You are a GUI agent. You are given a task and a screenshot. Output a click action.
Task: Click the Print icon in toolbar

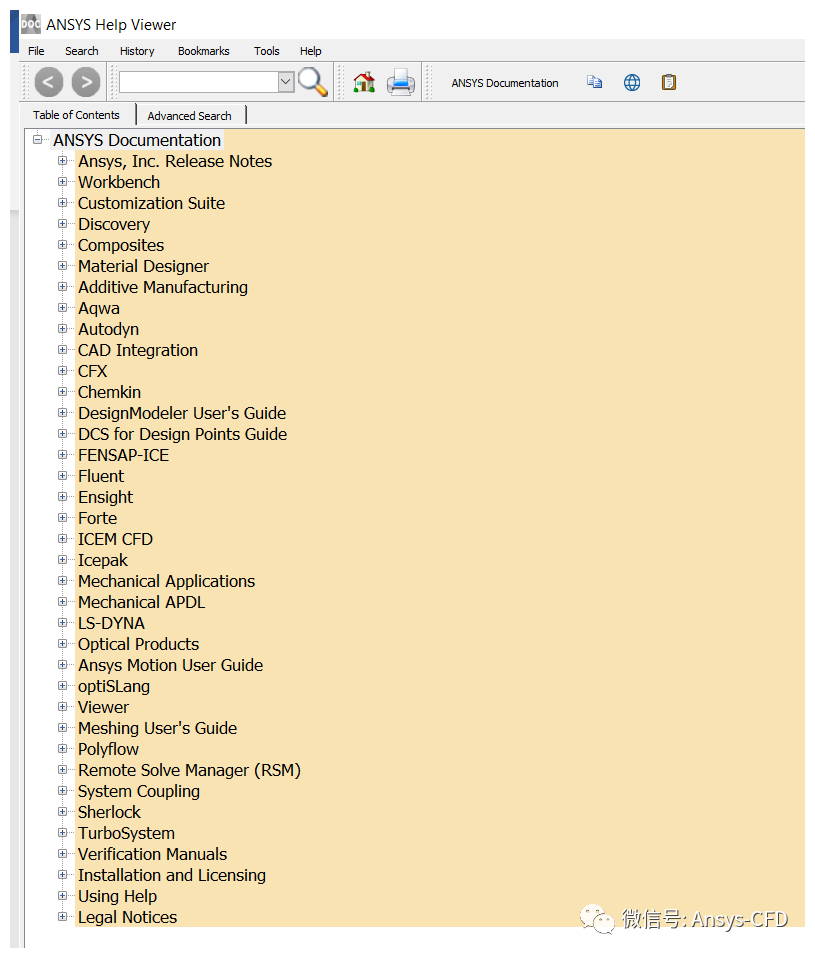pos(401,82)
